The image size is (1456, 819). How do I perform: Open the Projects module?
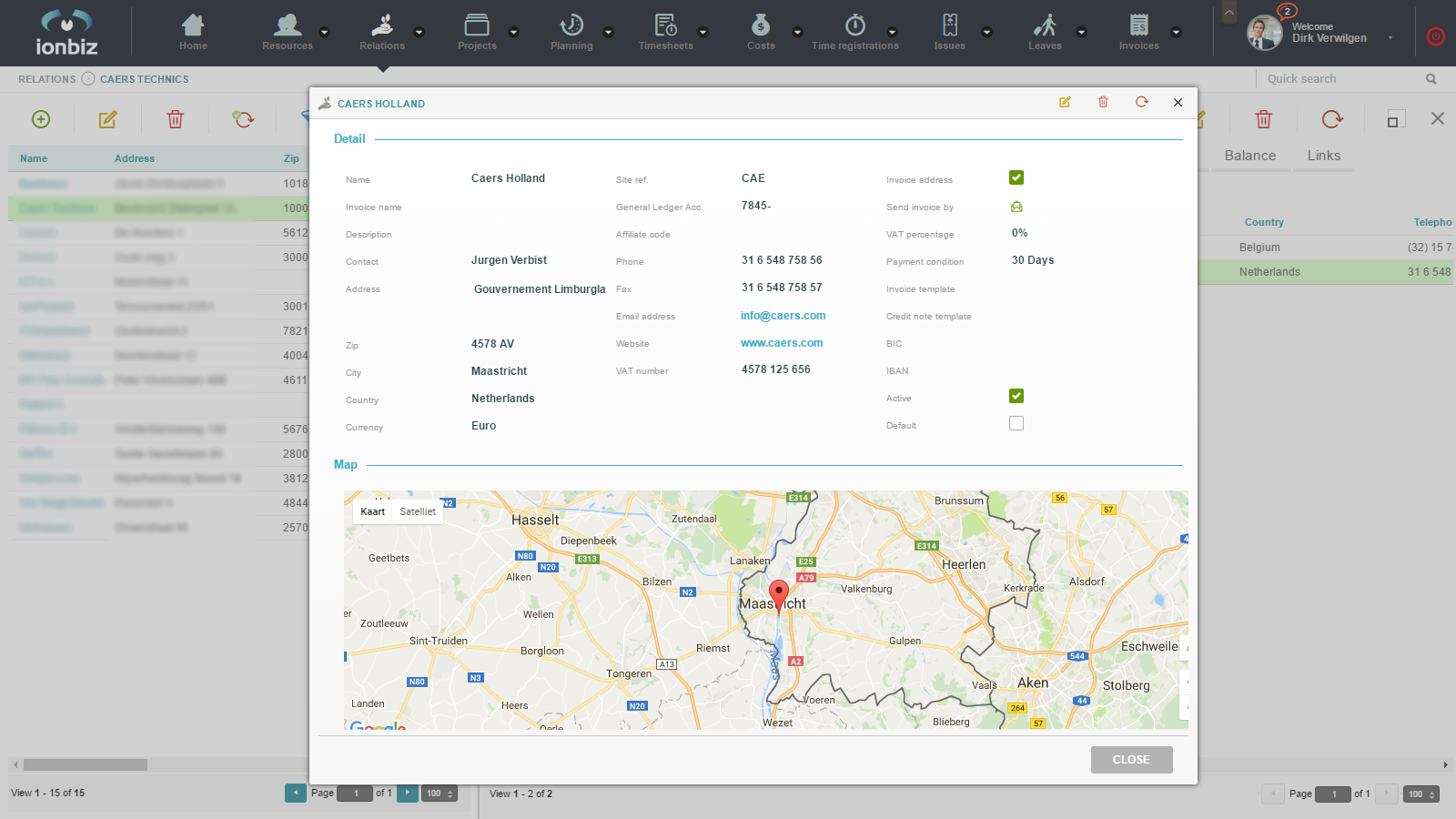tap(477, 32)
